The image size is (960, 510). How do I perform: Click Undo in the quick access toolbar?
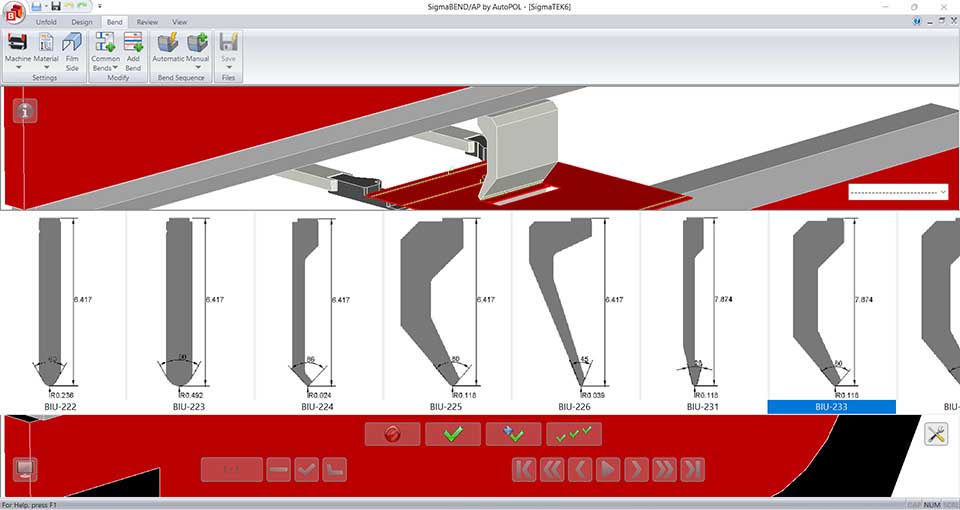click(x=69, y=6)
